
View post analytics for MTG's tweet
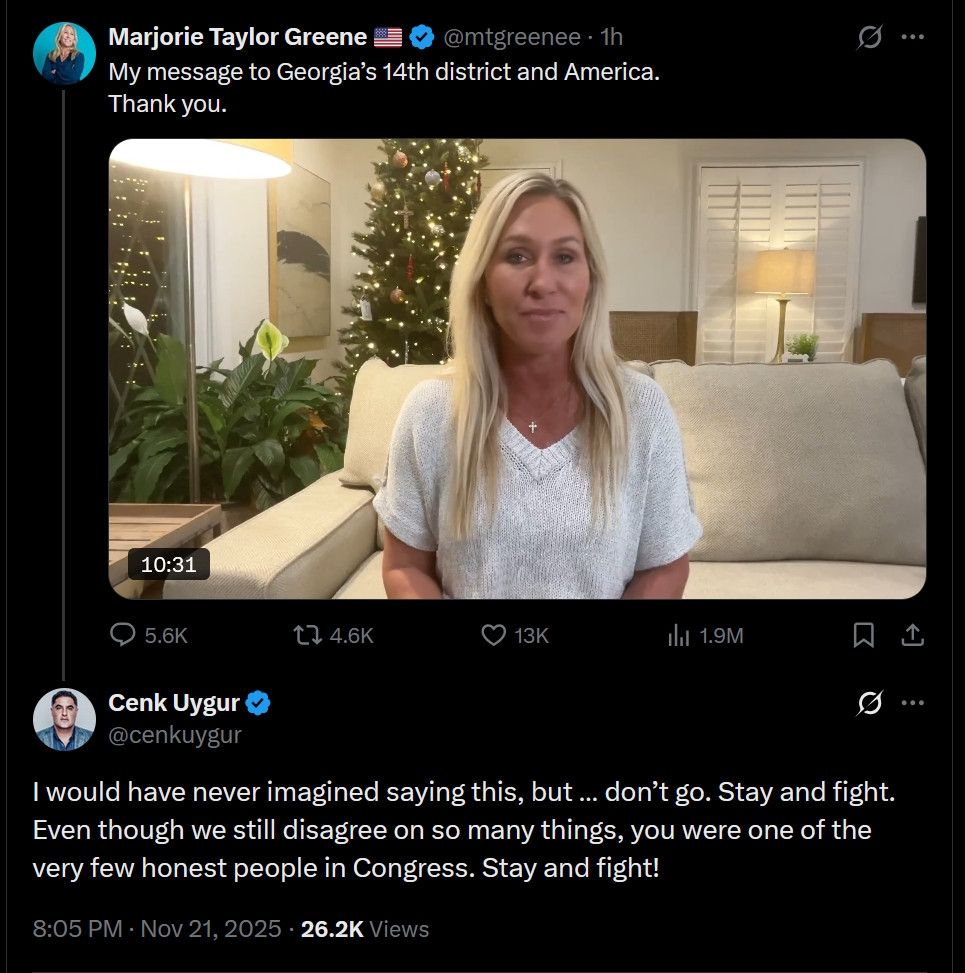[677, 634]
